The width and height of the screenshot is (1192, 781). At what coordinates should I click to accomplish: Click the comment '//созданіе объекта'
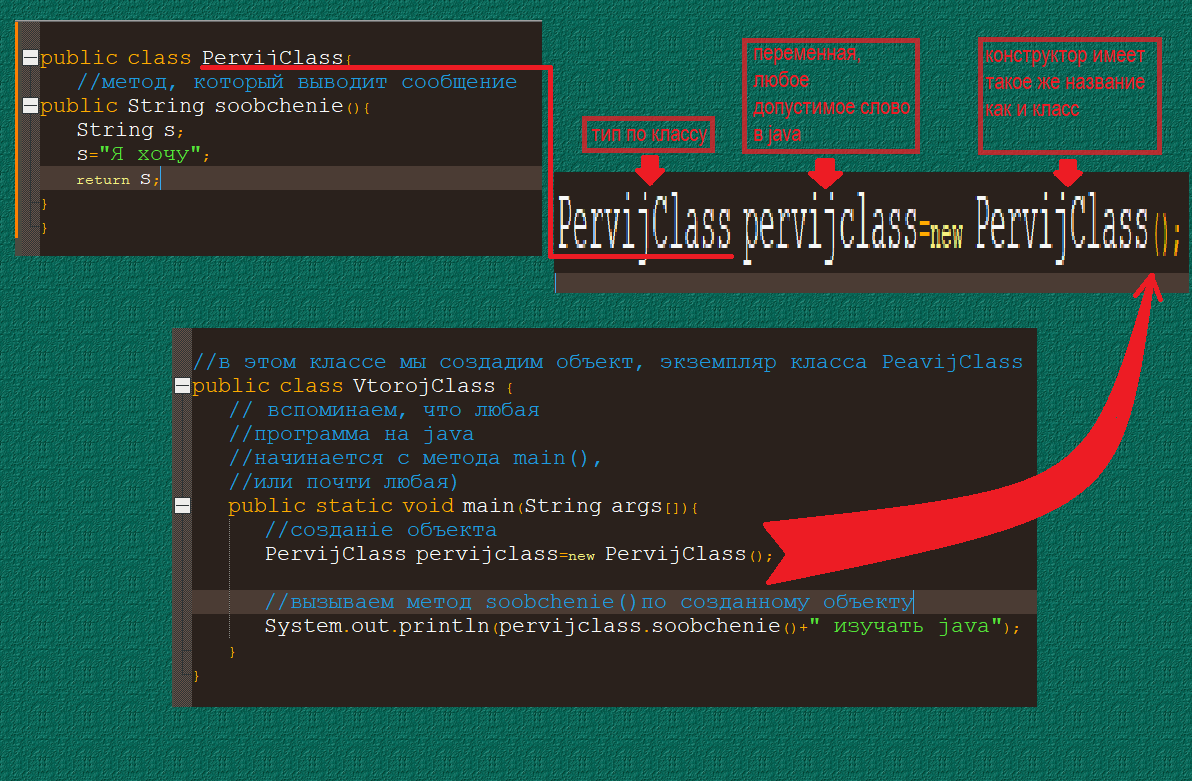coord(381,530)
